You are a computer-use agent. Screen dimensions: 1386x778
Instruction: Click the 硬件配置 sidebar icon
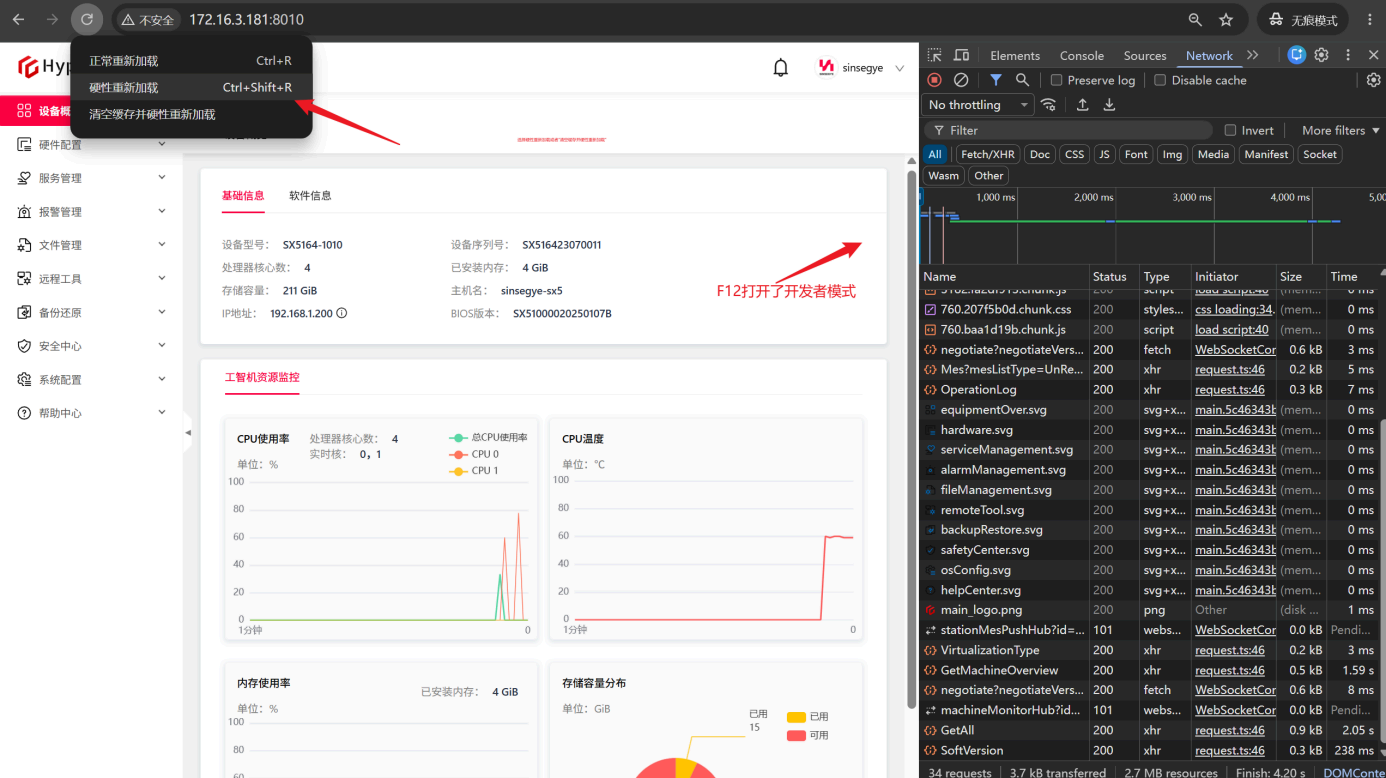click(25, 145)
